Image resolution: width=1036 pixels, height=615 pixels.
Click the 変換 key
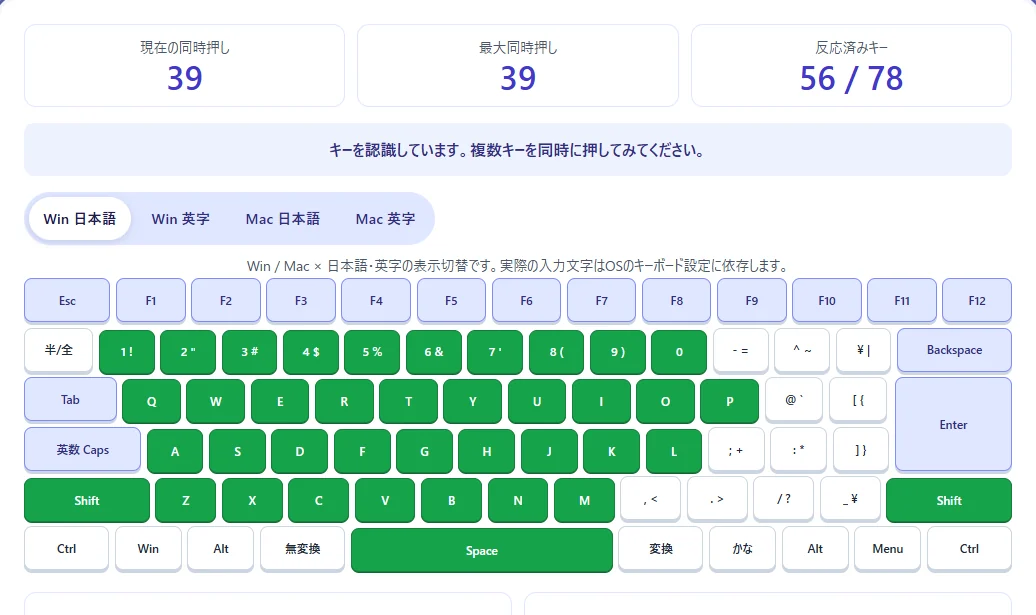pyautogui.click(x=661, y=549)
